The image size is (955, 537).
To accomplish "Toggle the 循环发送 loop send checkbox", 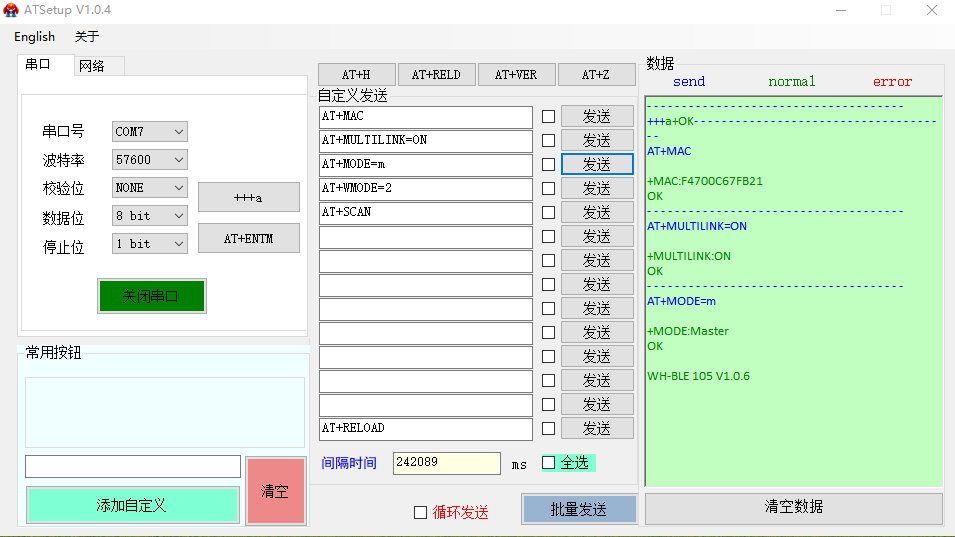I will tap(420, 512).
